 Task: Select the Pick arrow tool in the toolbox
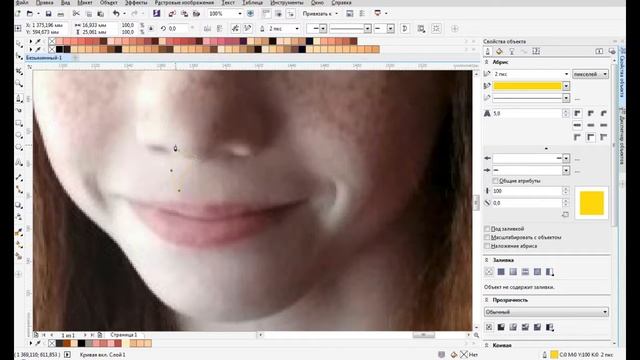pos(19,44)
